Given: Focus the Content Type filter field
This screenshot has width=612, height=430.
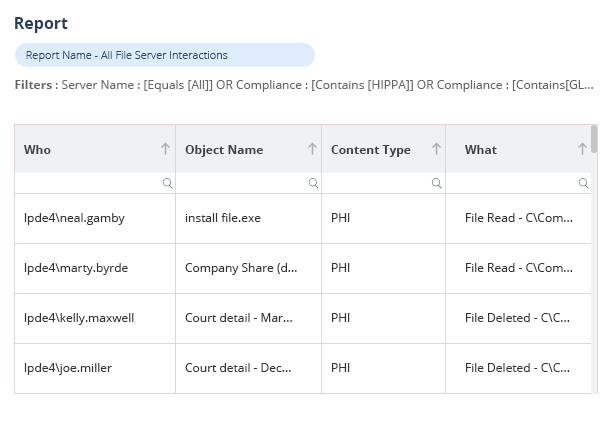Looking at the screenshot, I should pos(376,183).
